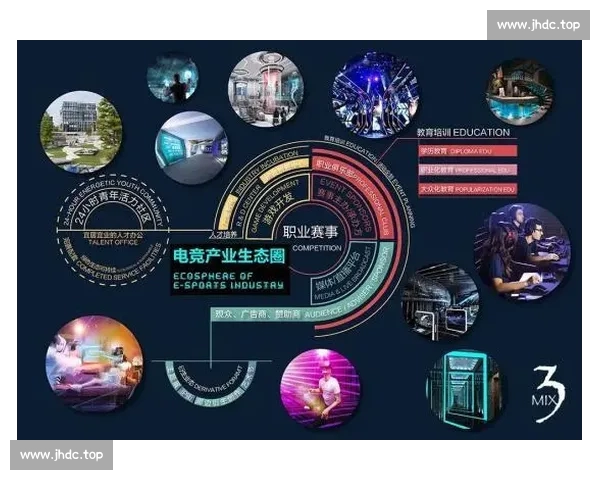This screenshot has width=600, height=480.
Task: Select the 'R&D CENTER' arc label
Action: [247, 206]
